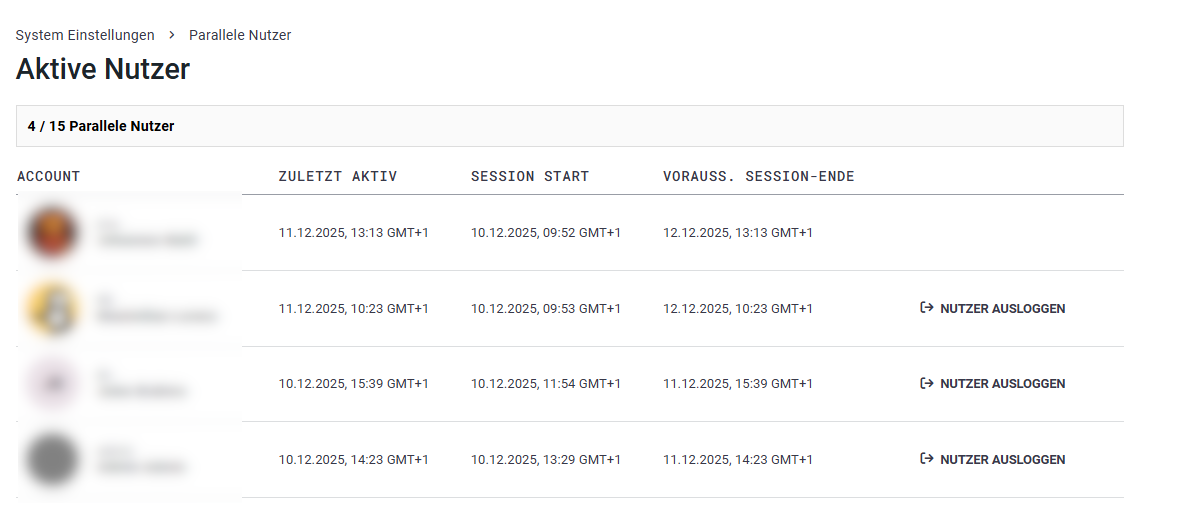The height and width of the screenshot is (526, 1191).
Task: Click the last-active cell '11.12.2025, 13:13 GMT+1'
Action: pos(353,233)
